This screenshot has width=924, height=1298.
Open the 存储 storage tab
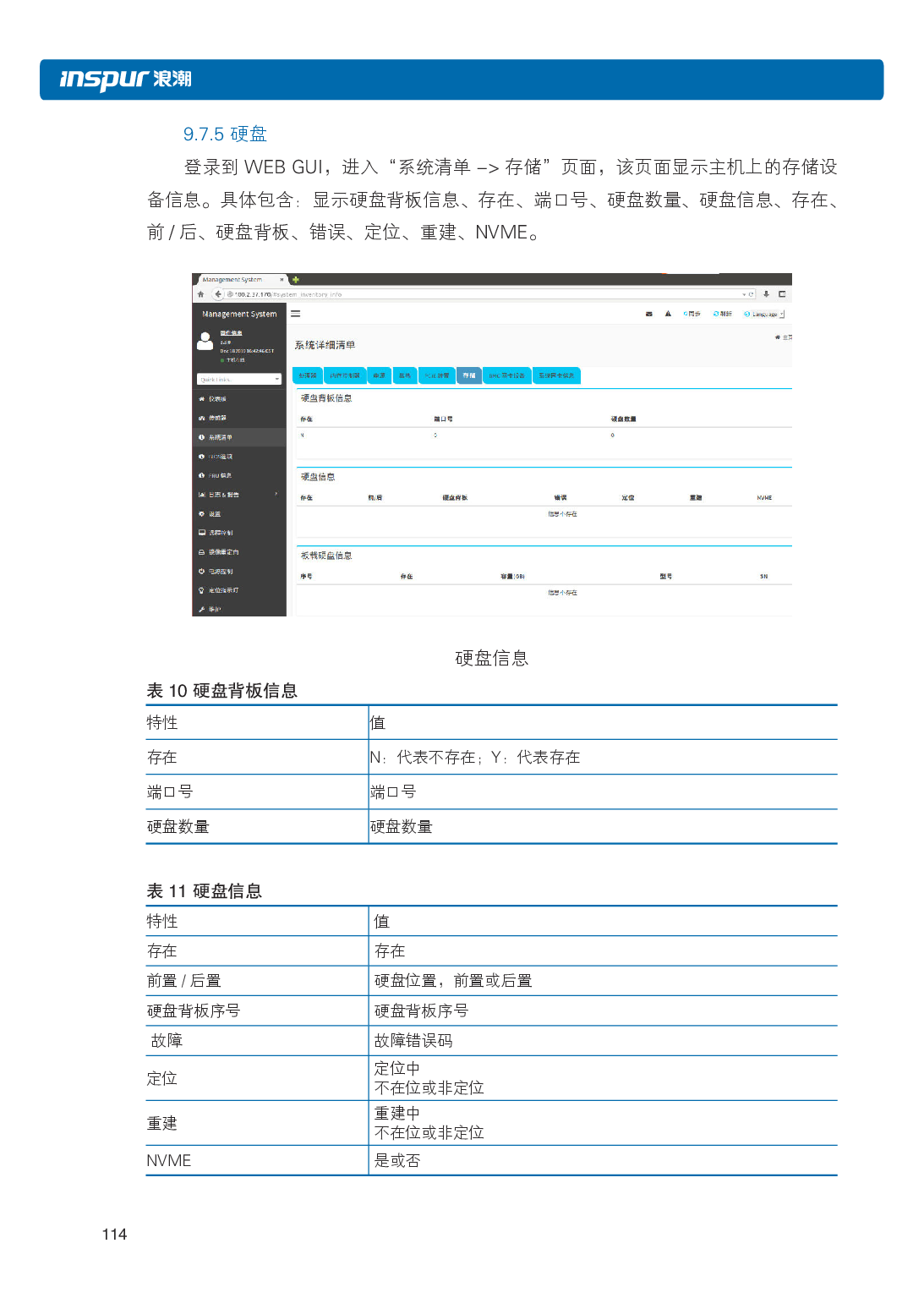pyautogui.click(x=469, y=376)
